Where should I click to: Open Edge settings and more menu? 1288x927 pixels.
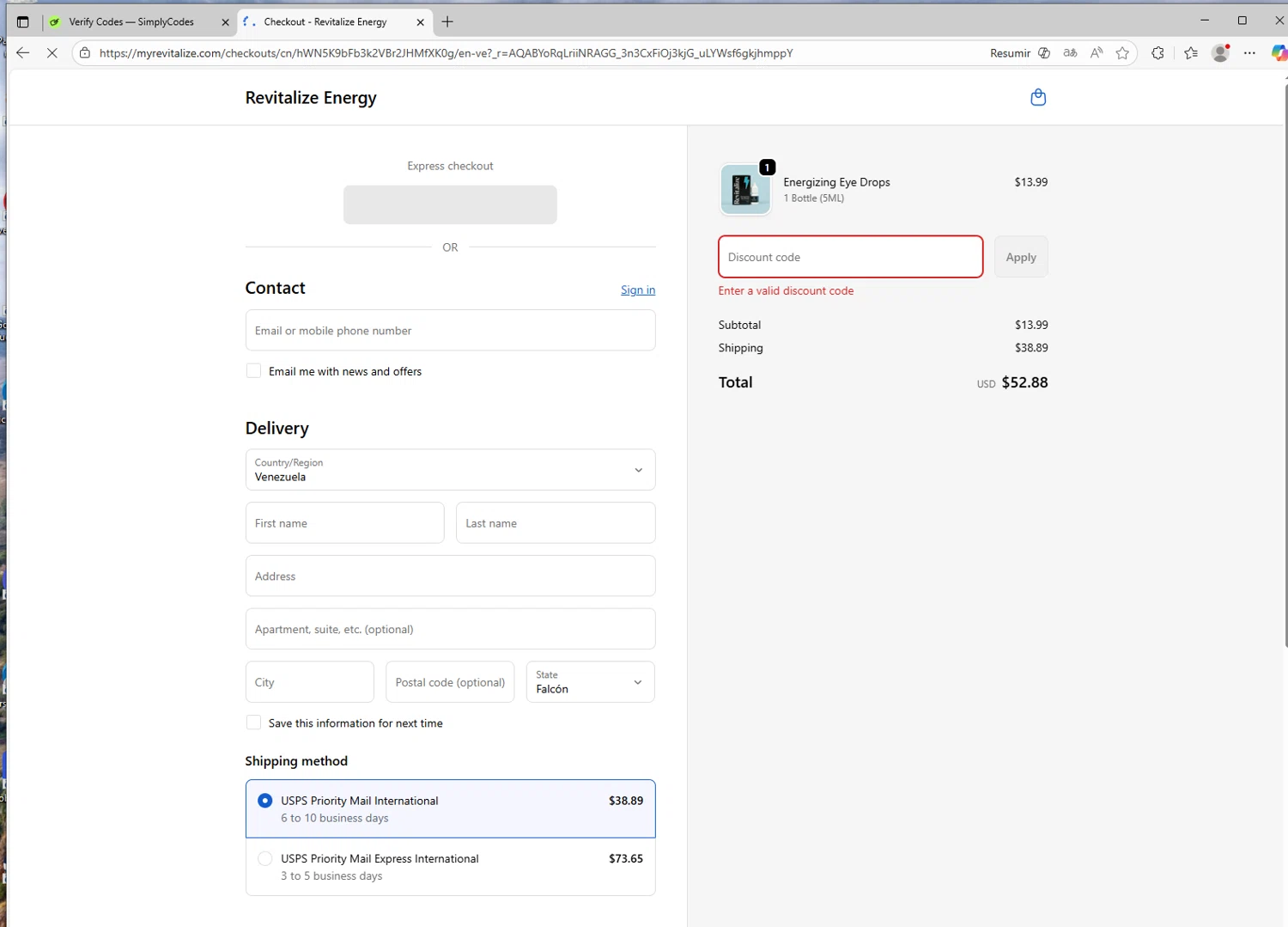pos(1249,52)
